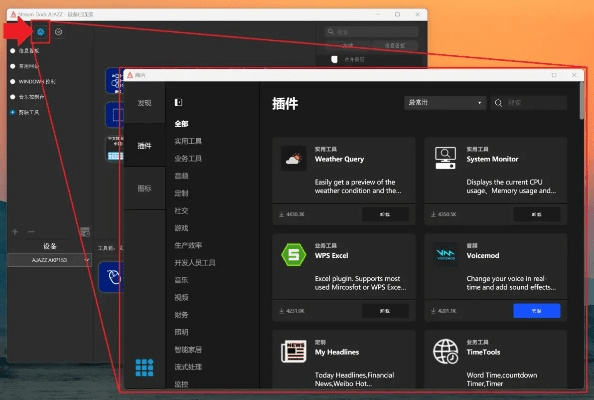Click the Weather Query uninstall button
The image size is (594, 400).
click(x=385, y=214)
